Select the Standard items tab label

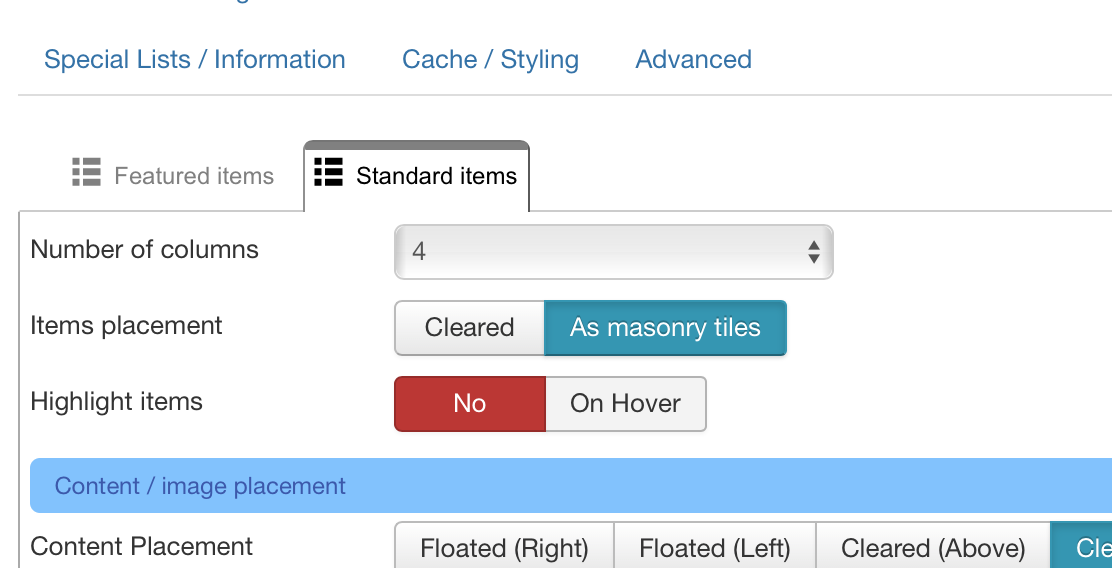(x=436, y=177)
